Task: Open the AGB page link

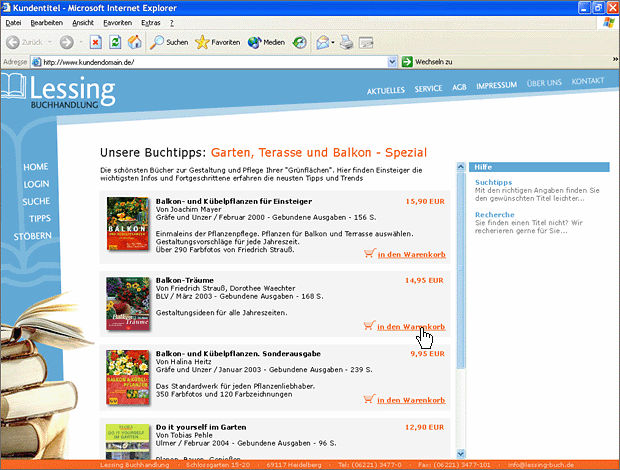Action: pyautogui.click(x=459, y=87)
